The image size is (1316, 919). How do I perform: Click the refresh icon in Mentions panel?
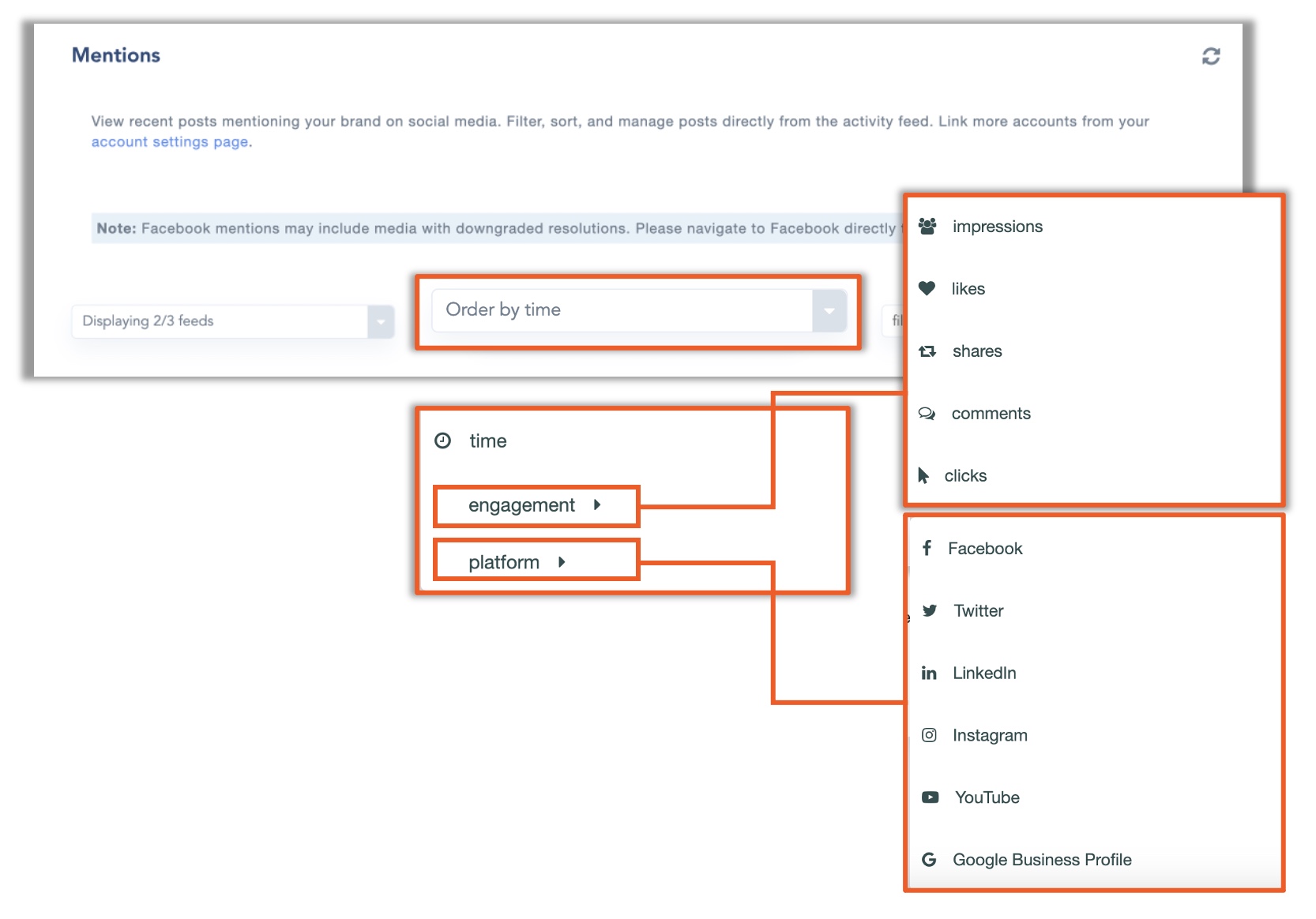click(1210, 56)
